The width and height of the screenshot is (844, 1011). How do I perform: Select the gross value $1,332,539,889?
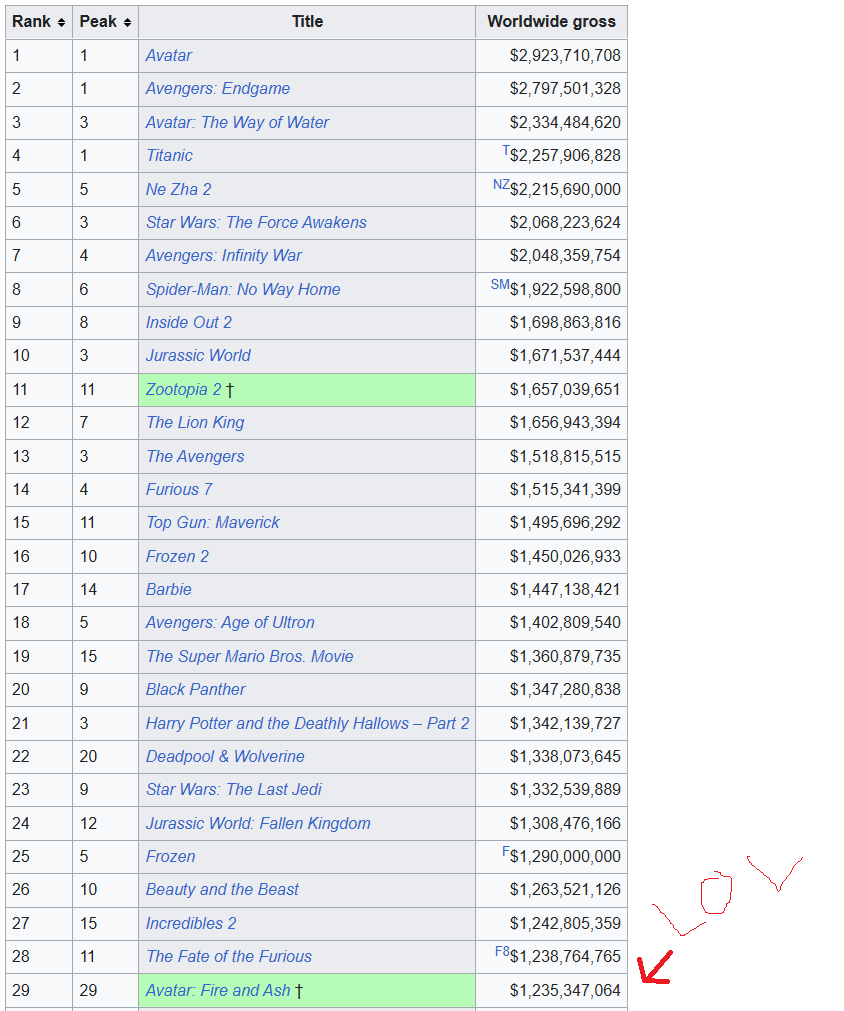pos(565,789)
